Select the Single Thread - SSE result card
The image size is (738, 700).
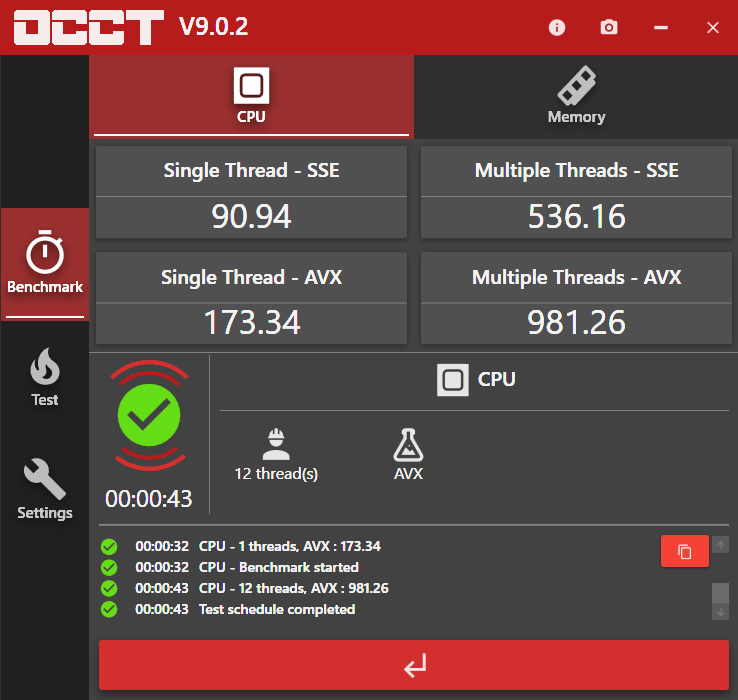tap(251, 192)
